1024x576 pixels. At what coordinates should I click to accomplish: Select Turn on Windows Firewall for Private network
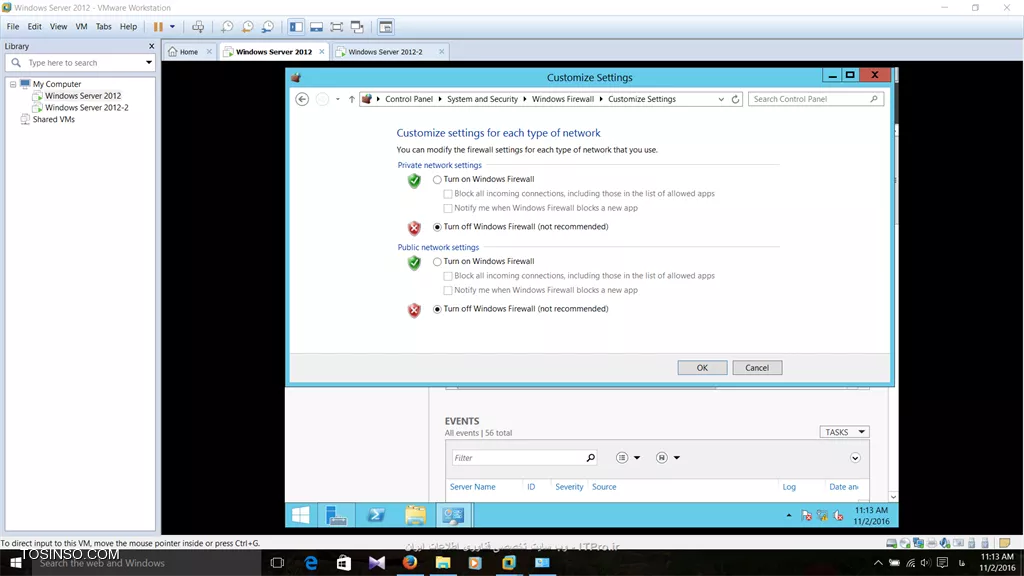(x=438, y=180)
